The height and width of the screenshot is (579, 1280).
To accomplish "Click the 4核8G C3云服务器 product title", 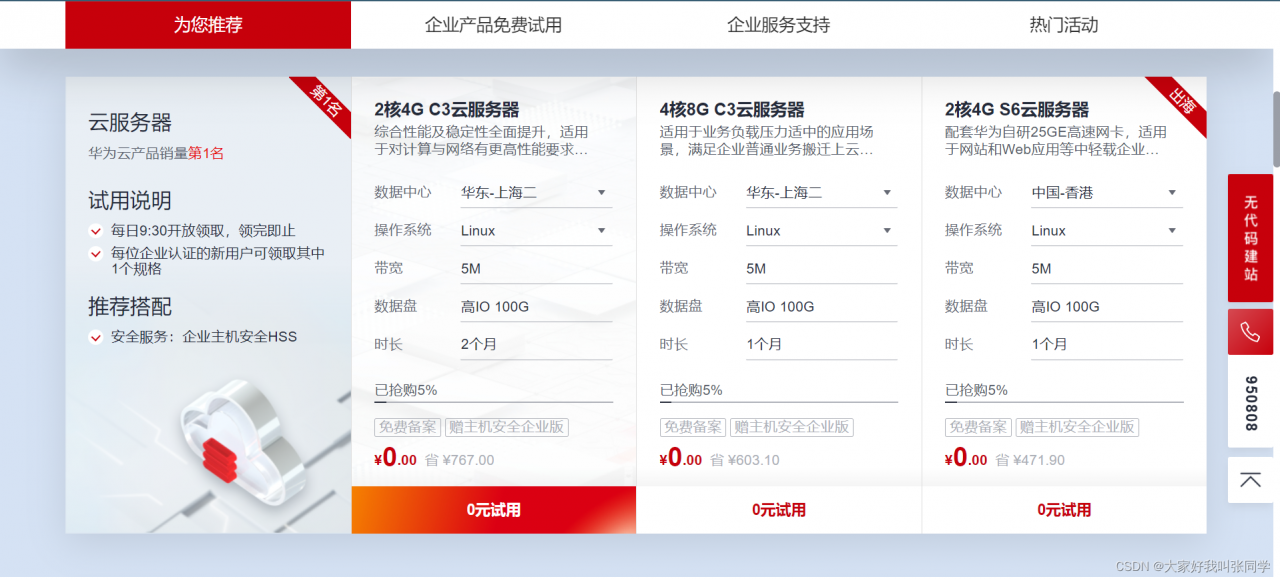I will click(732, 110).
